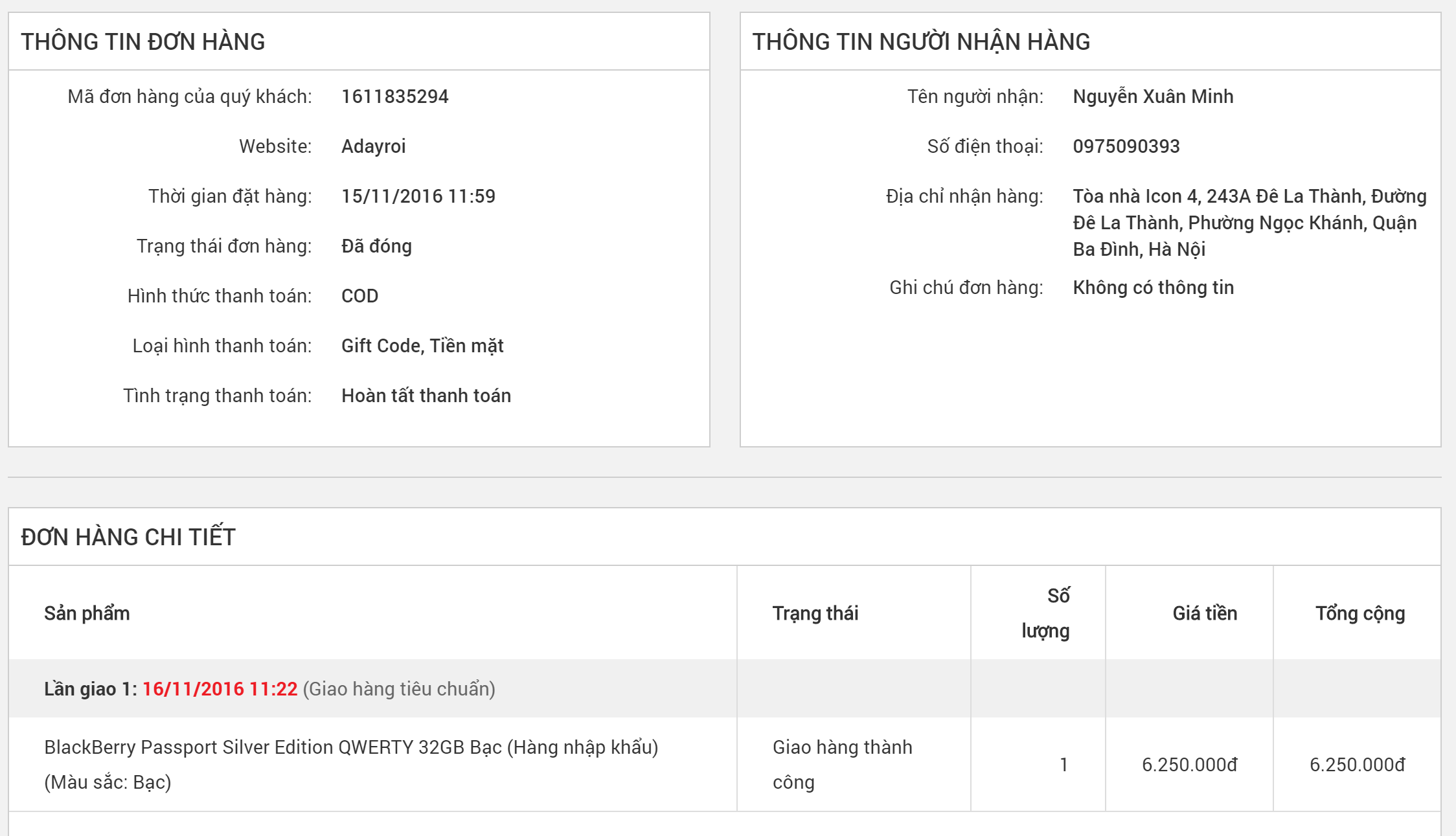Click THÔNG TIN NGƯỜI NHẬN HÀNG heading
This screenshot has width=1456, height=836.
tap(921, 41)
